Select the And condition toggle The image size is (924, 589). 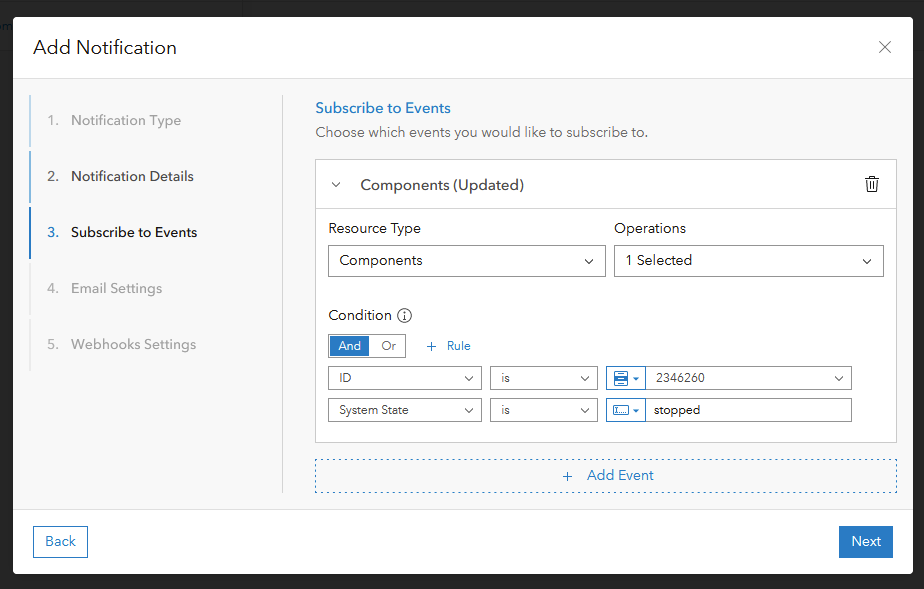pyautogui.click(x=349, y=345)
